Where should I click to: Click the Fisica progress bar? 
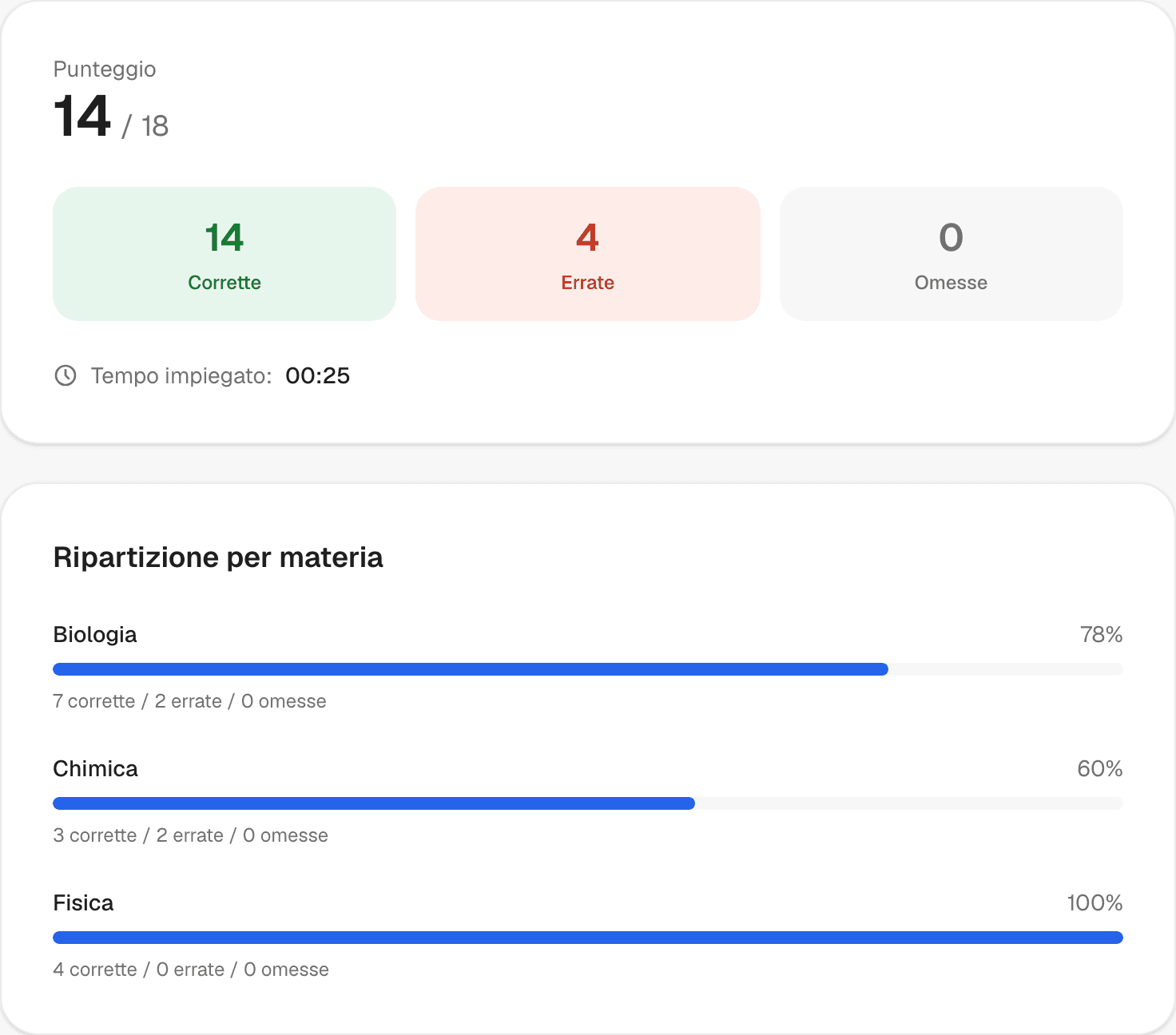point(588,938)
